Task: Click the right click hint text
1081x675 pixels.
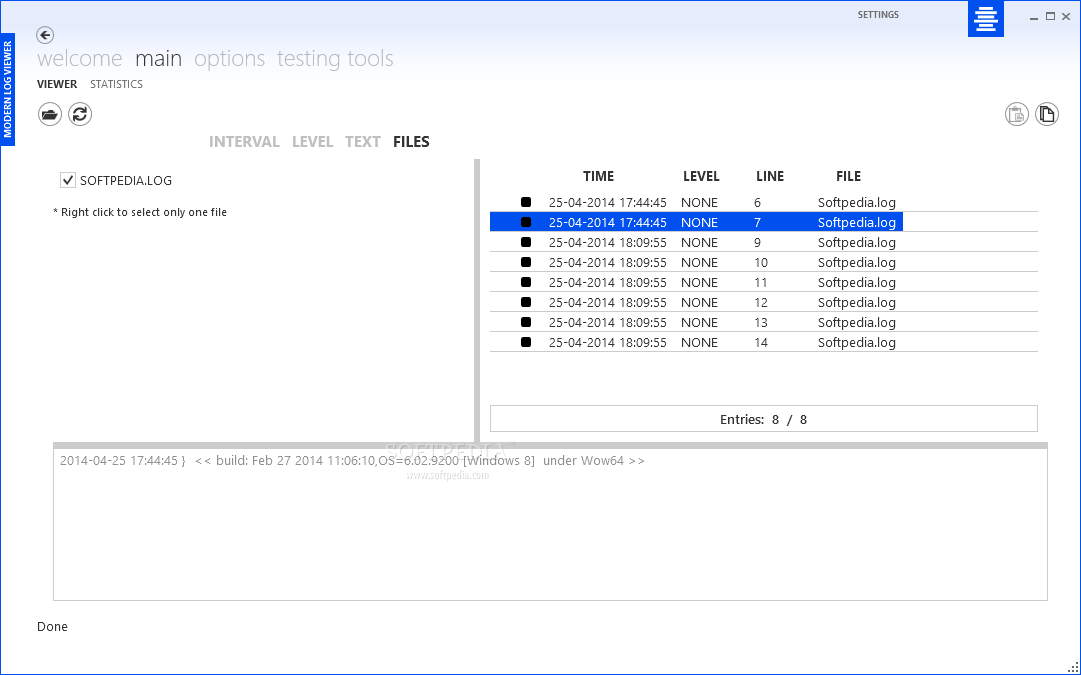Action: tap(140, 212)
